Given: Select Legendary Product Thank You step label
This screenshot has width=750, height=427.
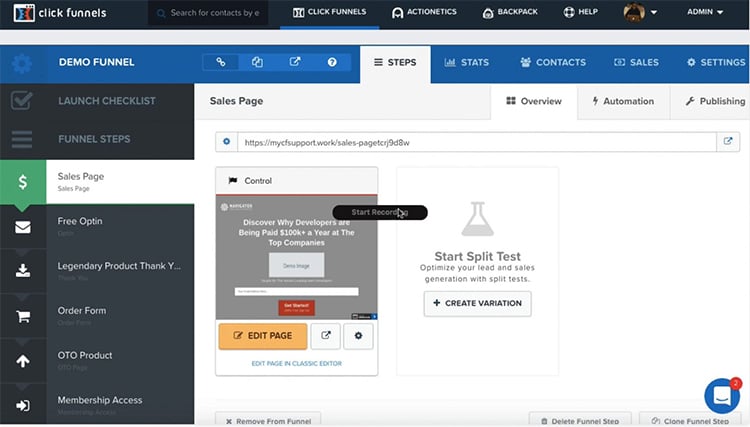Looking at the screenshot, I should click(x=119, y=266).
